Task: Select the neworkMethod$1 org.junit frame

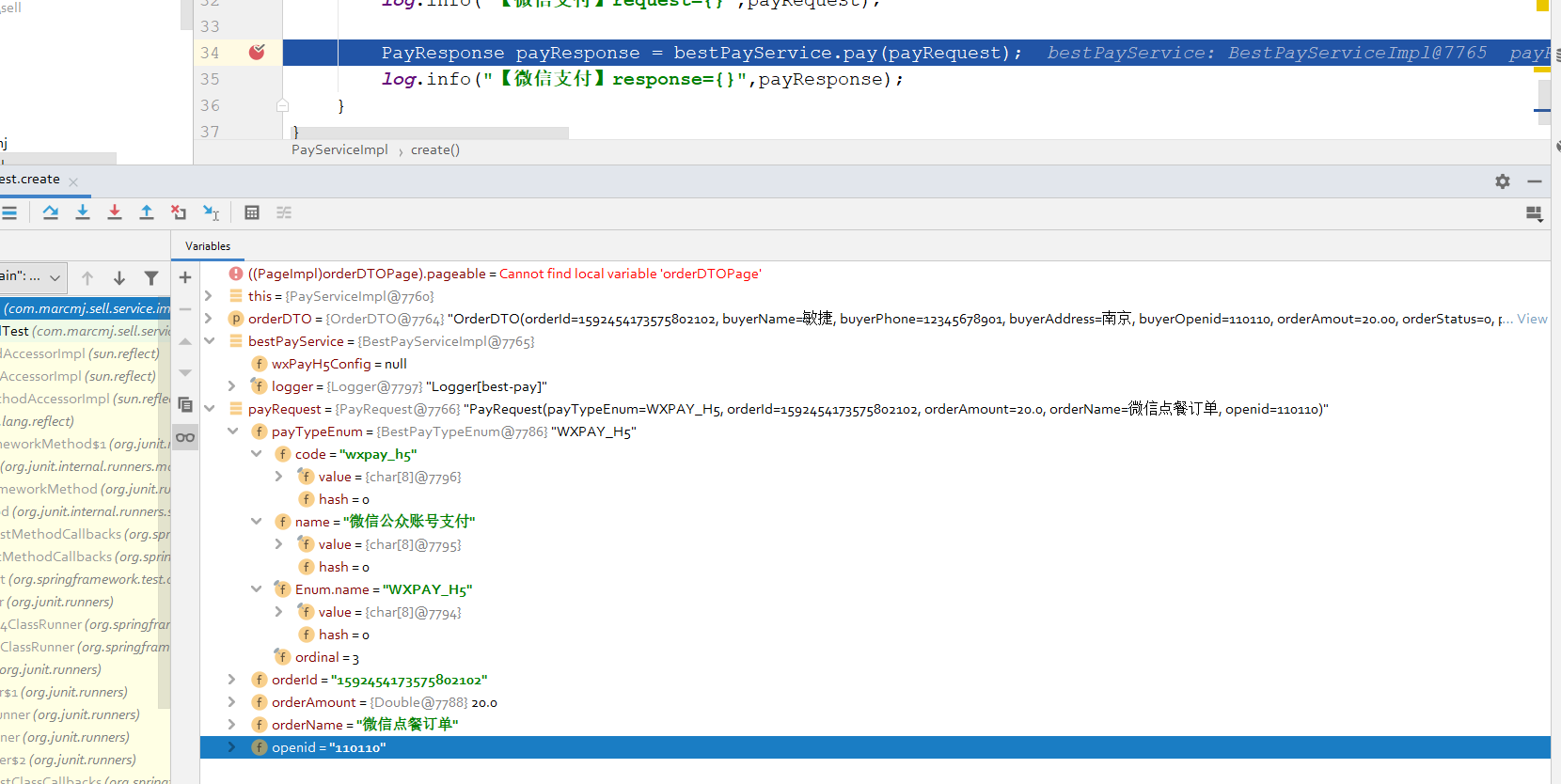Action: pos(85,444)
